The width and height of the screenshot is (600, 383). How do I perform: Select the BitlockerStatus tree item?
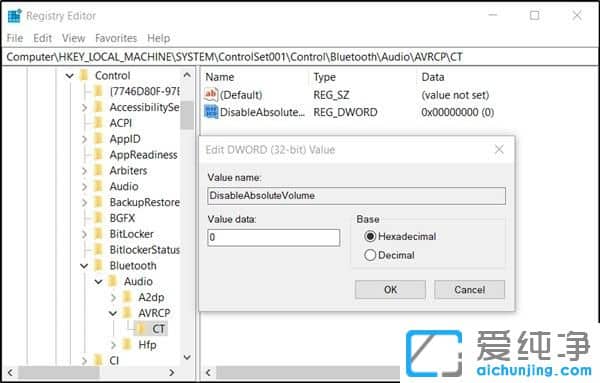pos(145,249)
